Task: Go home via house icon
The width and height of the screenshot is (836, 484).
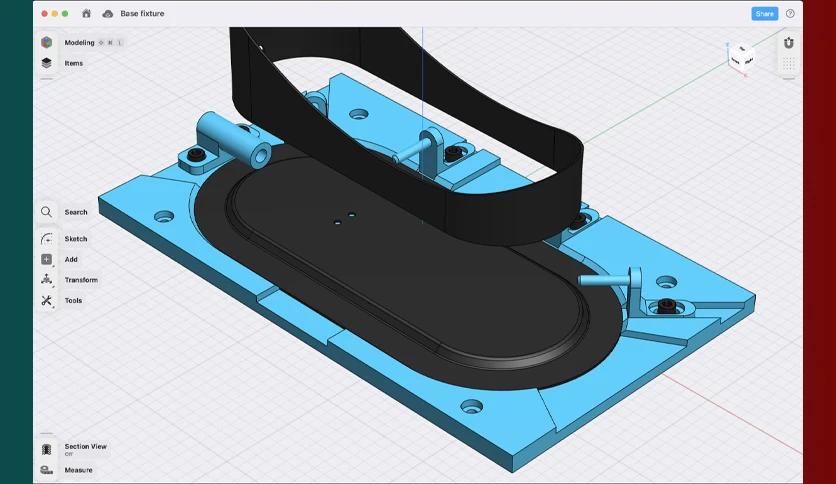Action: (86, 13)
